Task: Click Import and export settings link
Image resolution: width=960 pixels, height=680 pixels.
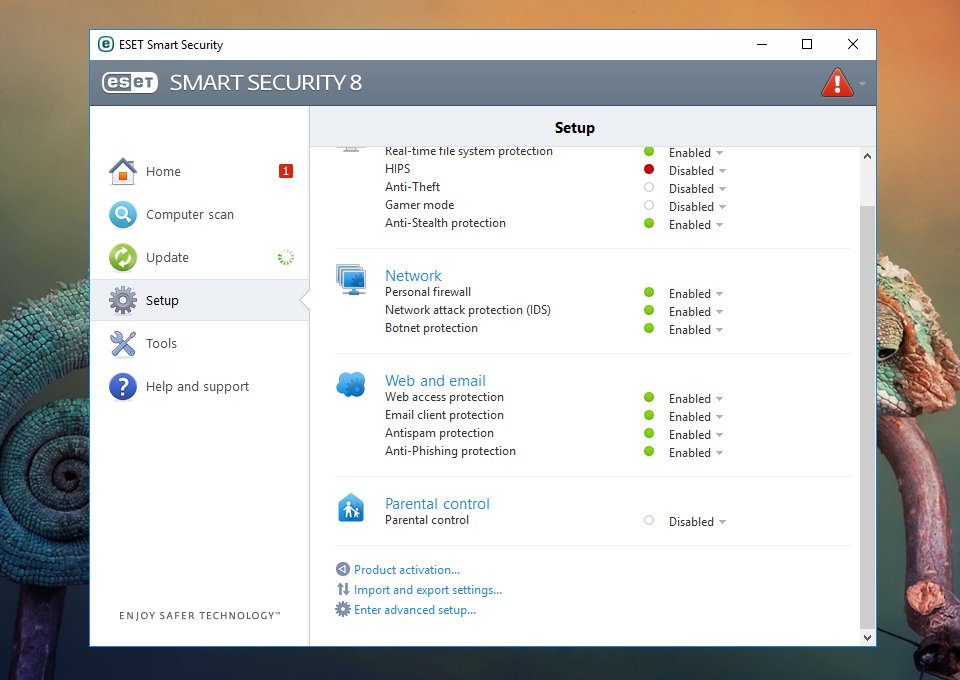Action: coord(428,590)
